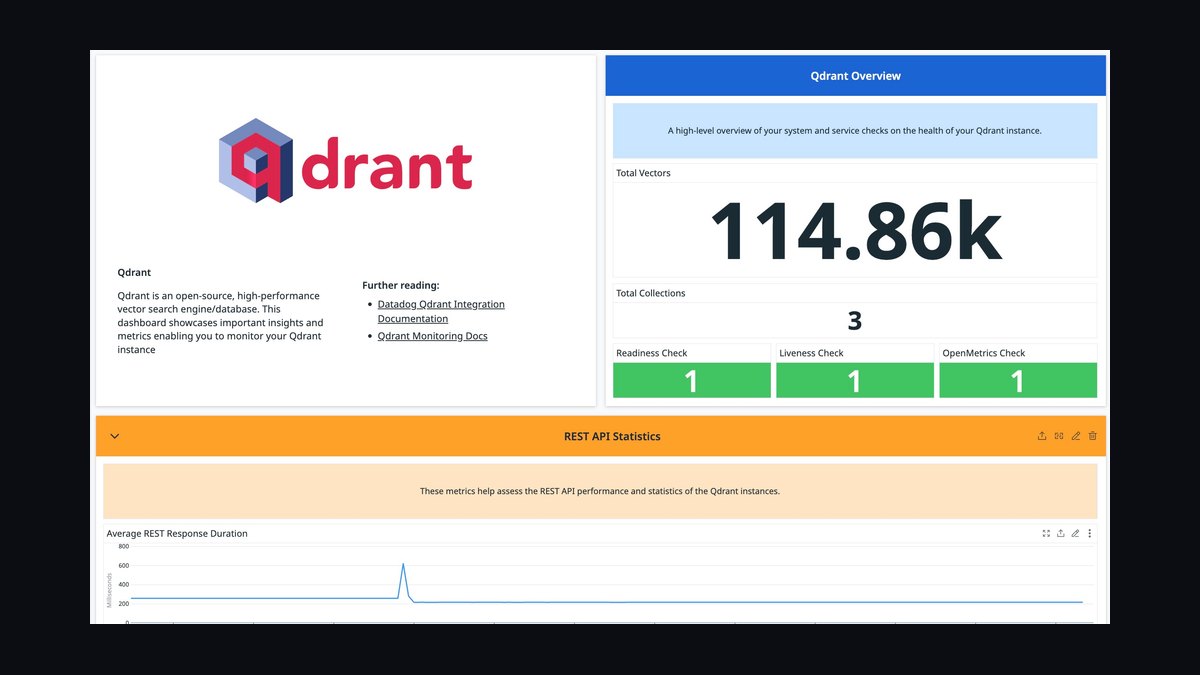
Task: Open more options for Average REST Response widget
Action: click(x=1090, y=534)
